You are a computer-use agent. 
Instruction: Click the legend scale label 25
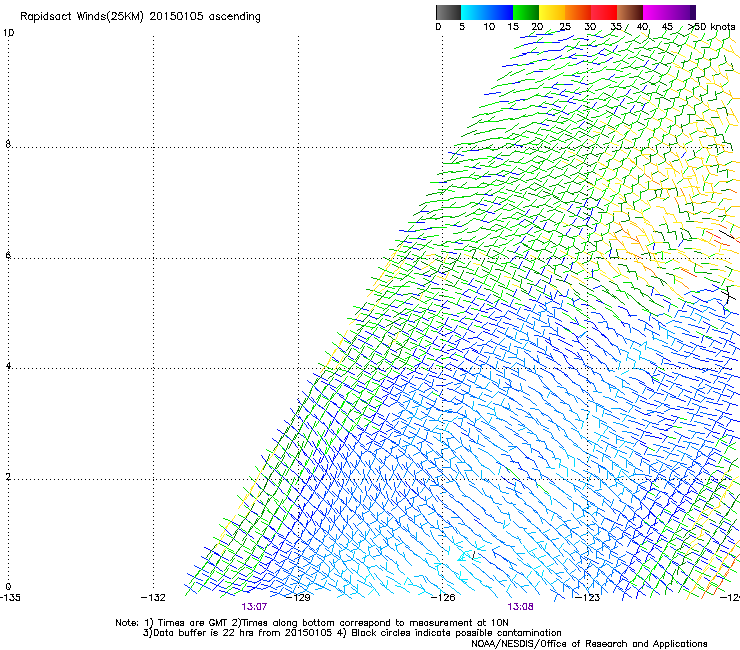click(565, 27)
